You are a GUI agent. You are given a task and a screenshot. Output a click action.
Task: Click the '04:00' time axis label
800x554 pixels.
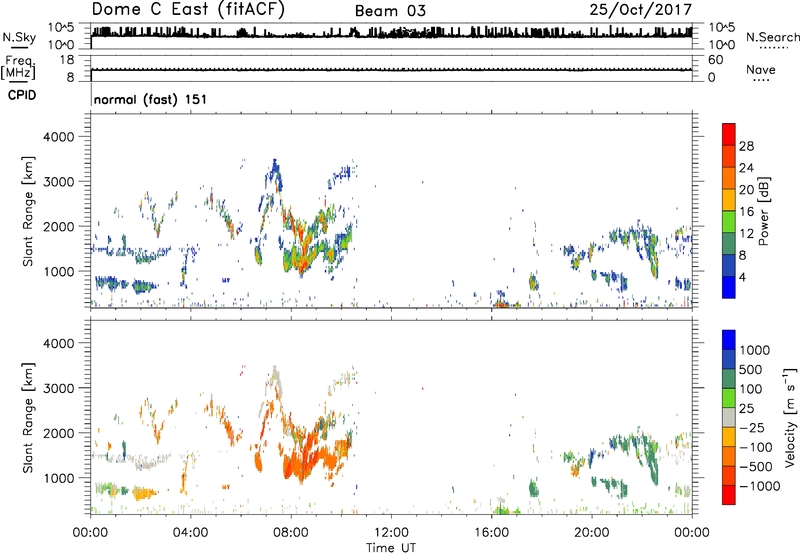click(x=190, y=533)
